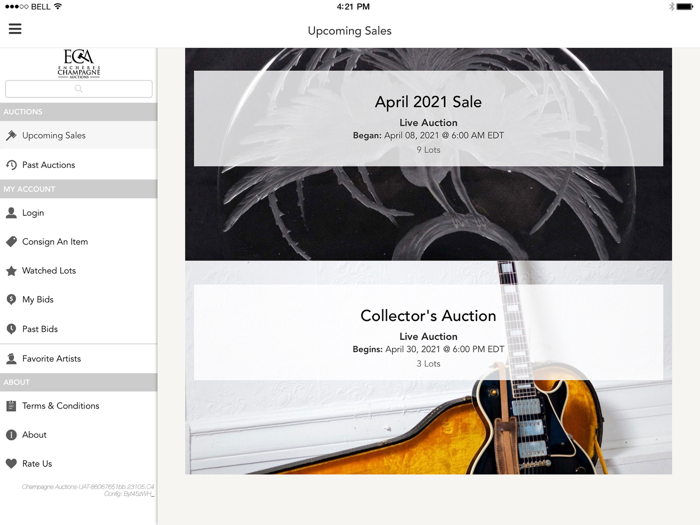Click the gavel icon beside Upcoming Sales

pos(11,135)
